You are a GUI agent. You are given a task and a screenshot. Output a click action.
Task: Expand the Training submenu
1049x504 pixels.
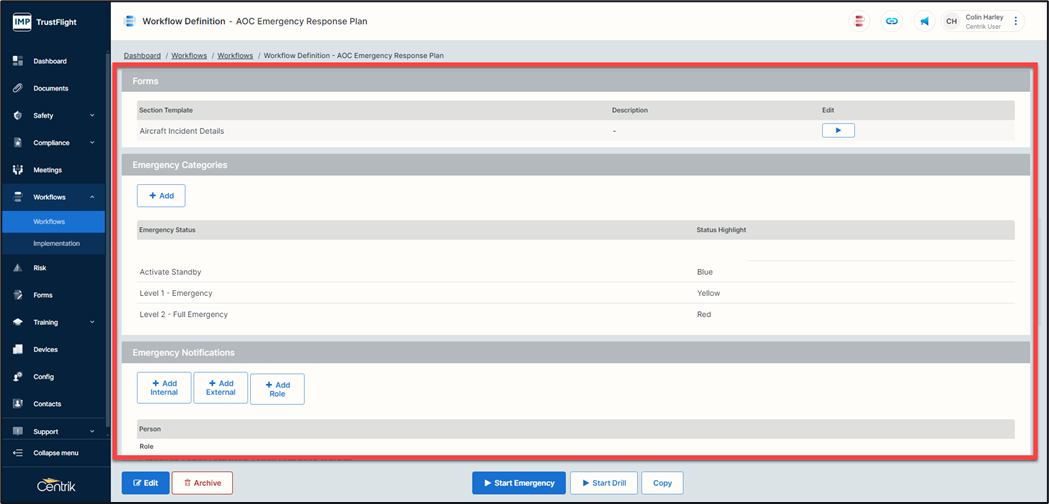pos(92,323)
